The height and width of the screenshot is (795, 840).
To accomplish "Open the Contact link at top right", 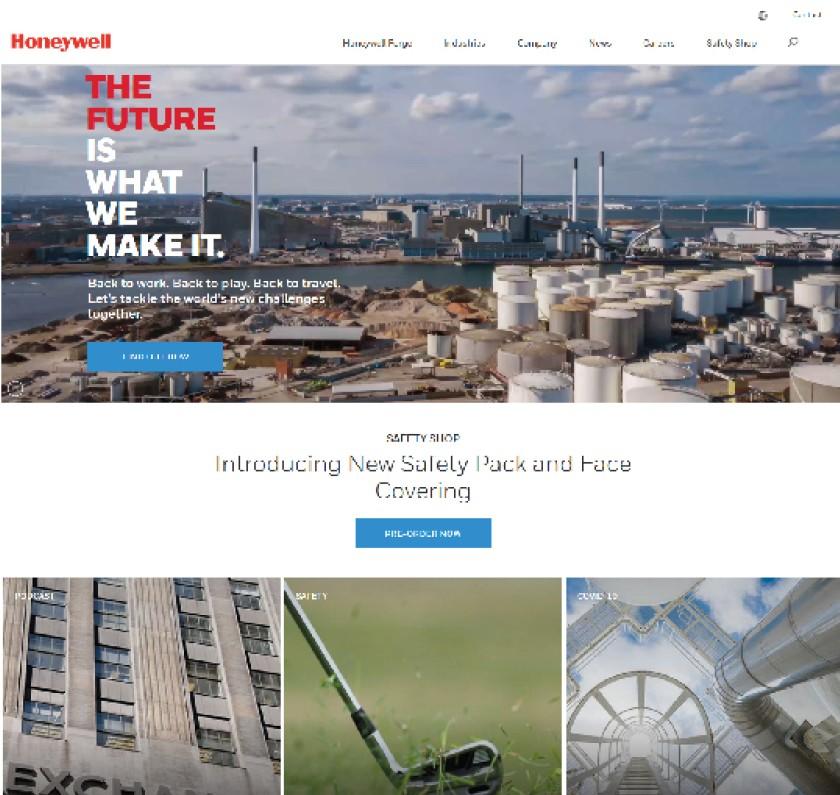I will coord(807,15).
